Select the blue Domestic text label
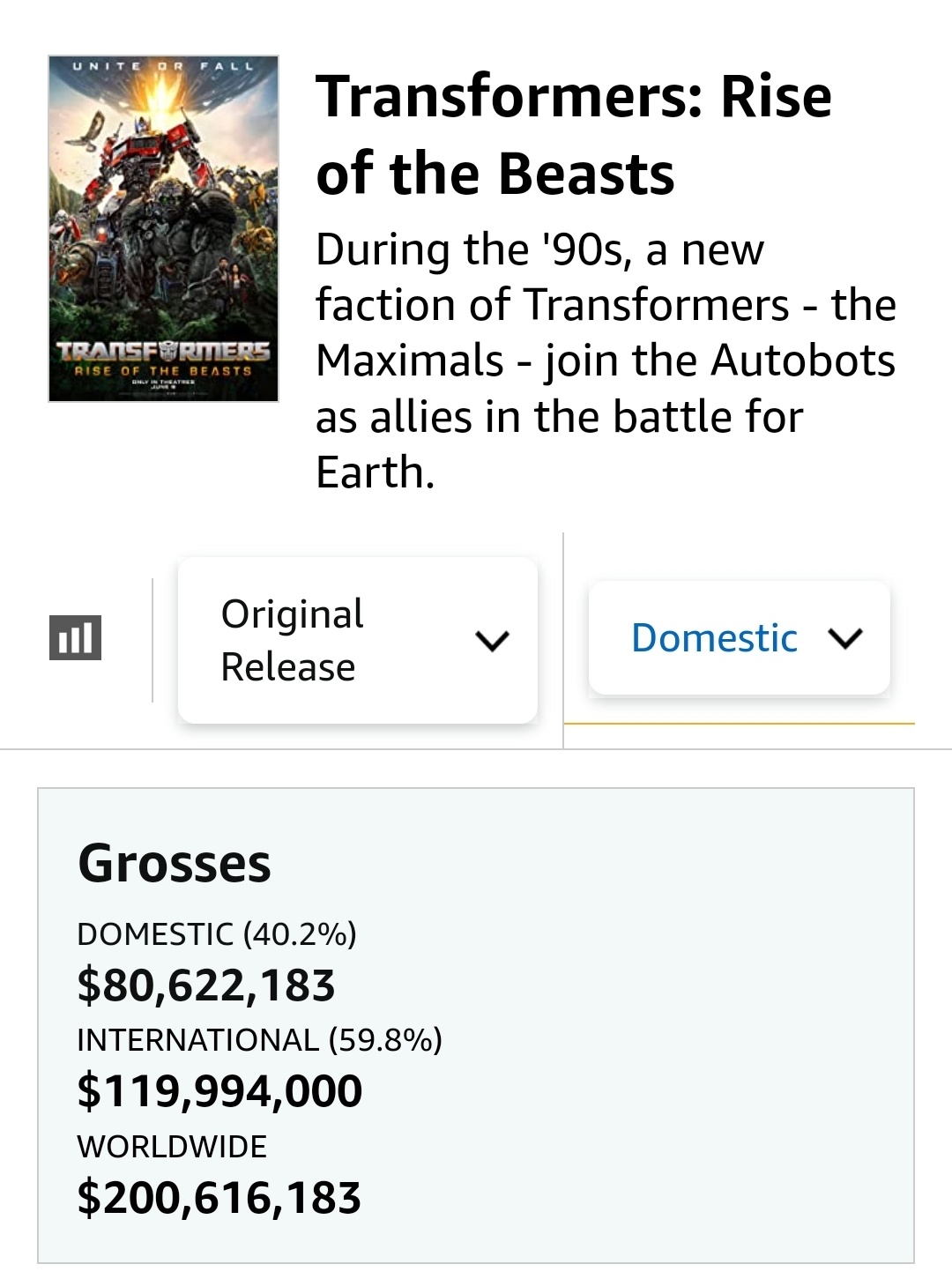 point(714,638)
